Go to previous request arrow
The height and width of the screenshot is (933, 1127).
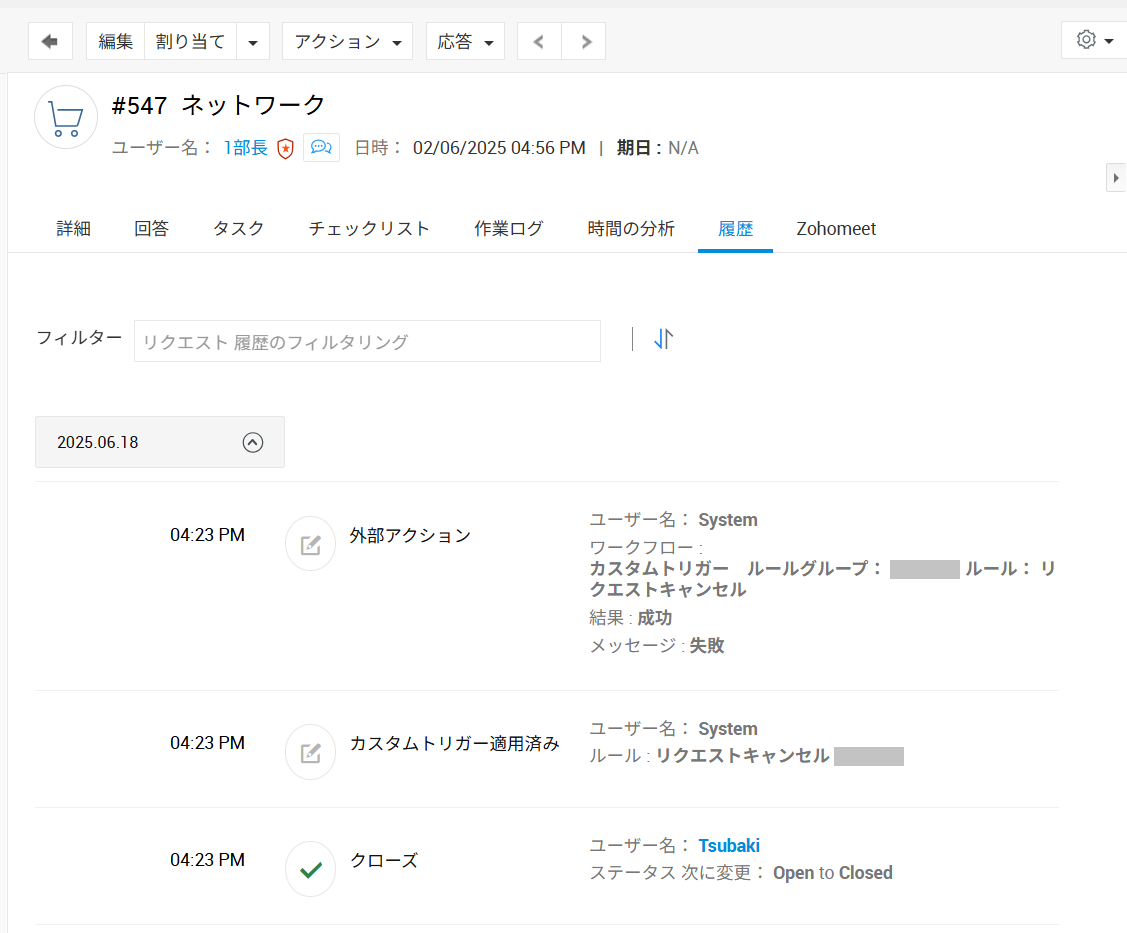tap(539, 41)
